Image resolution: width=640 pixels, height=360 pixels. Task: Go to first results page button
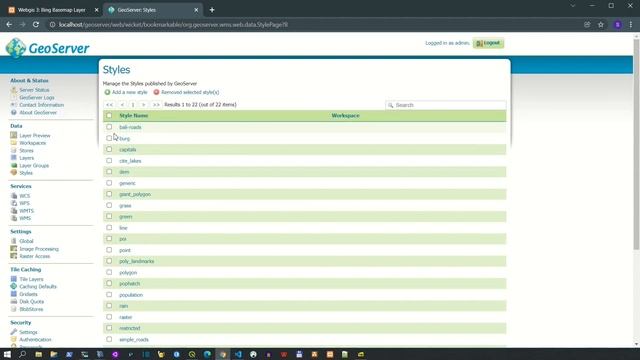click(109, 105)
